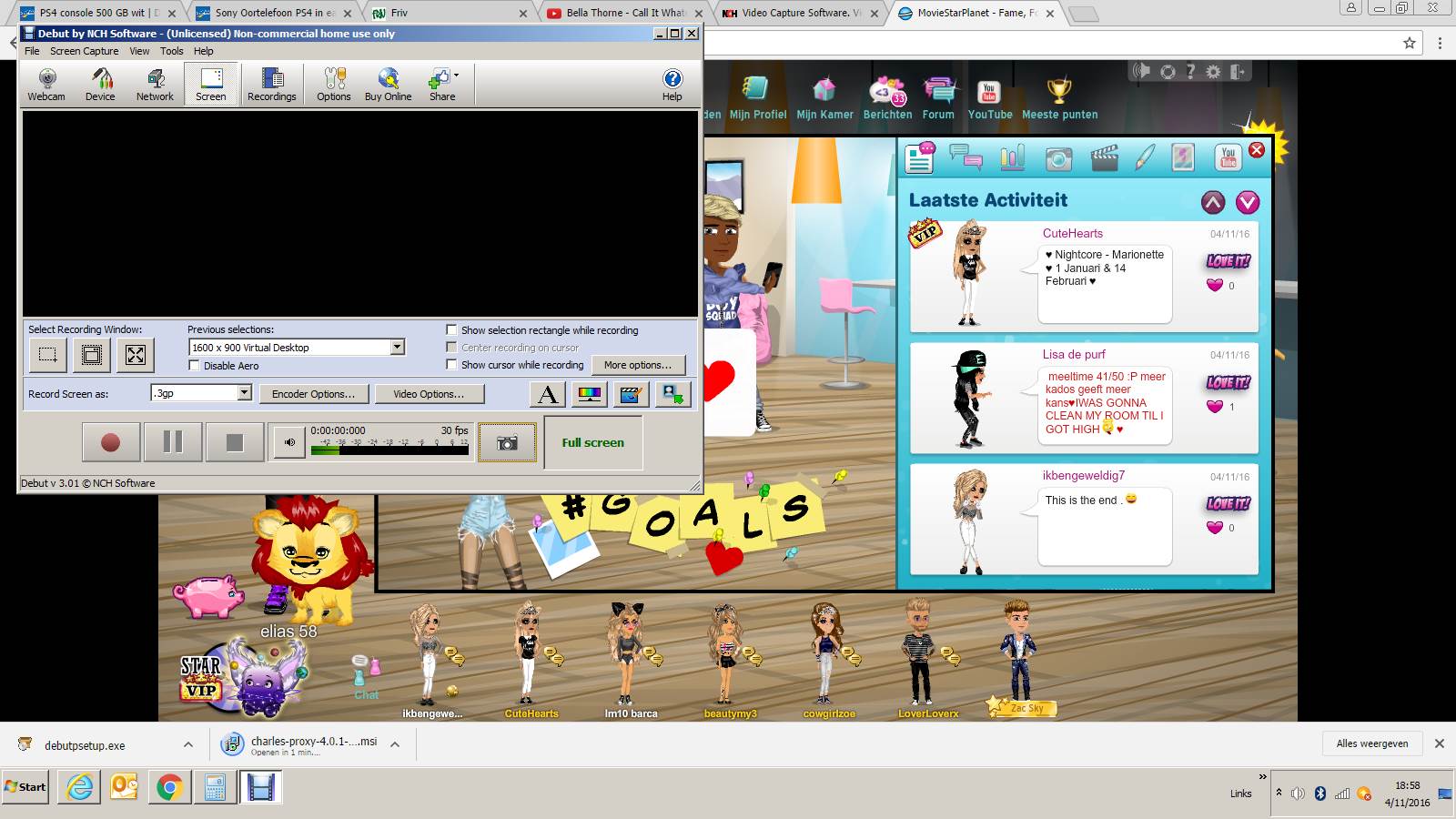The width and height of the screenshot is (1456, 819).
Task: Open the .3gp record format dropdown
Action: 244,393
